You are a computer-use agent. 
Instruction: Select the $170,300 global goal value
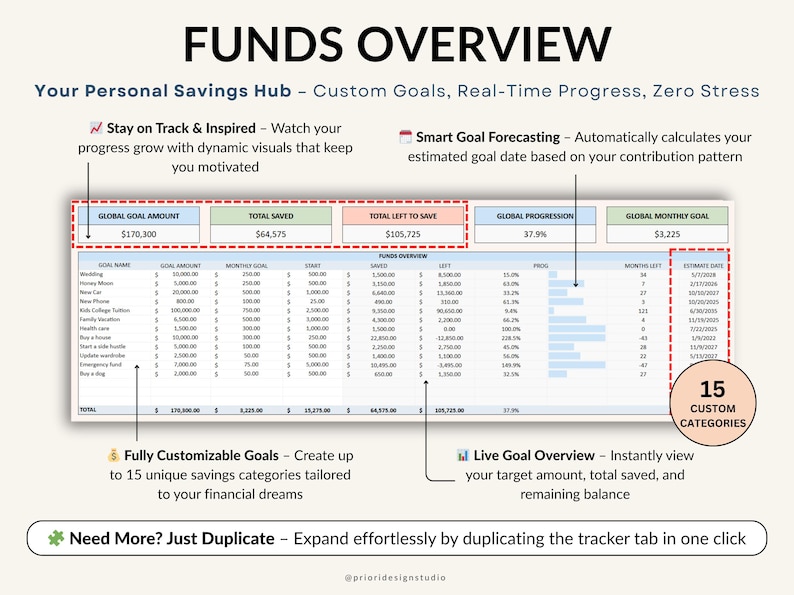pos(139,234)
